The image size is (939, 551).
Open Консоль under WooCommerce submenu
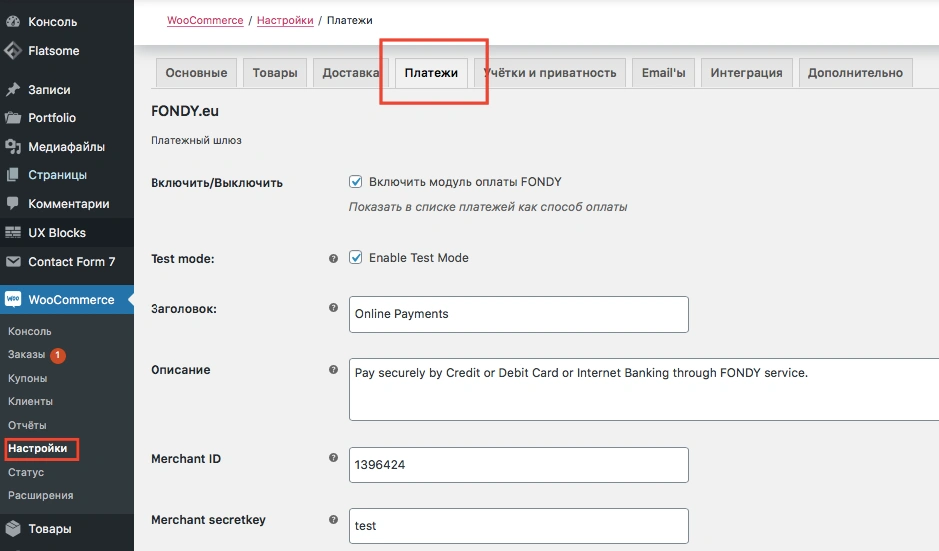[x=29, y=331]
